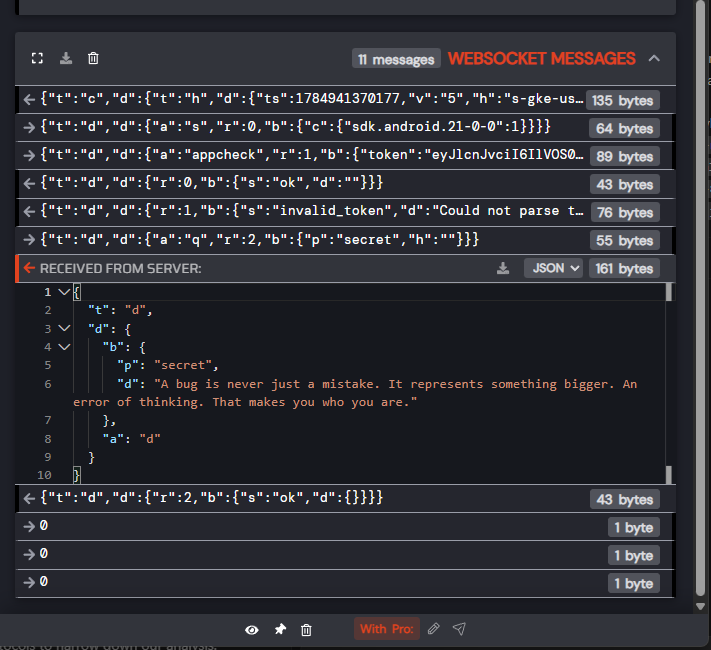Viewport: 711px width, 650px height.
Task: Fold the JSON root object on line 1
Action: 64,292
